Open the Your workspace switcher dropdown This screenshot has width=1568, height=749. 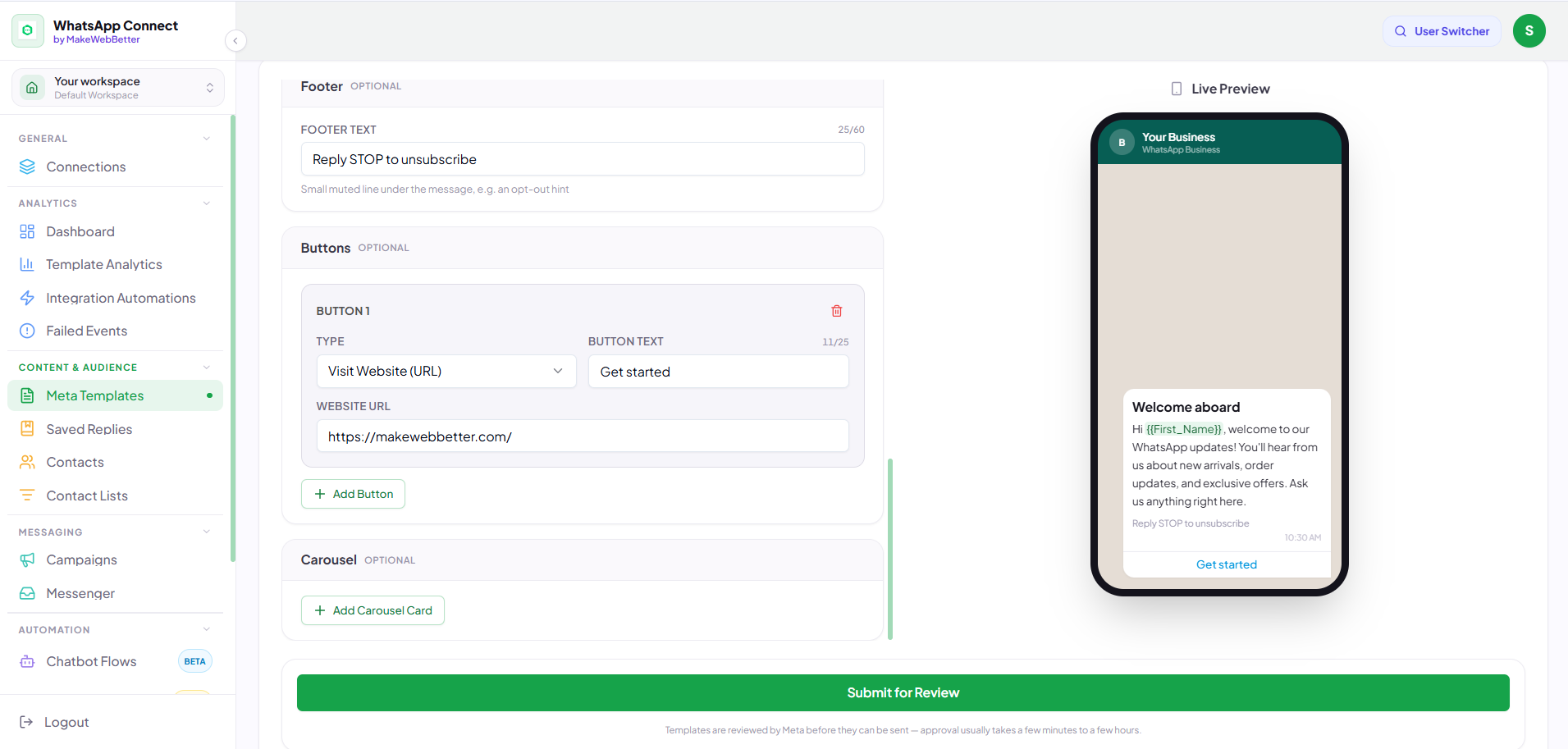pos(118,88)
